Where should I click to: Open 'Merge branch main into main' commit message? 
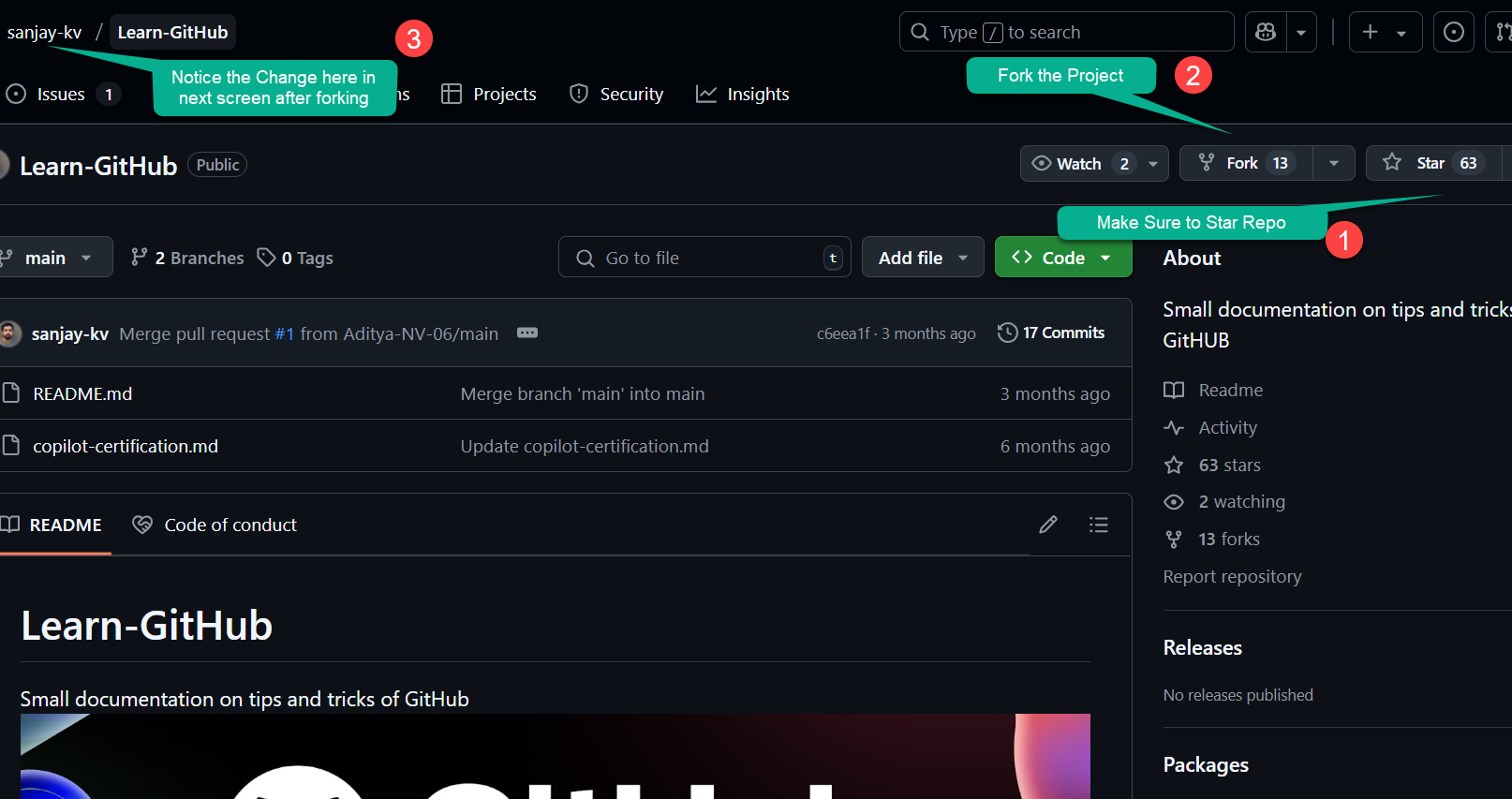[x=583, y=394]
